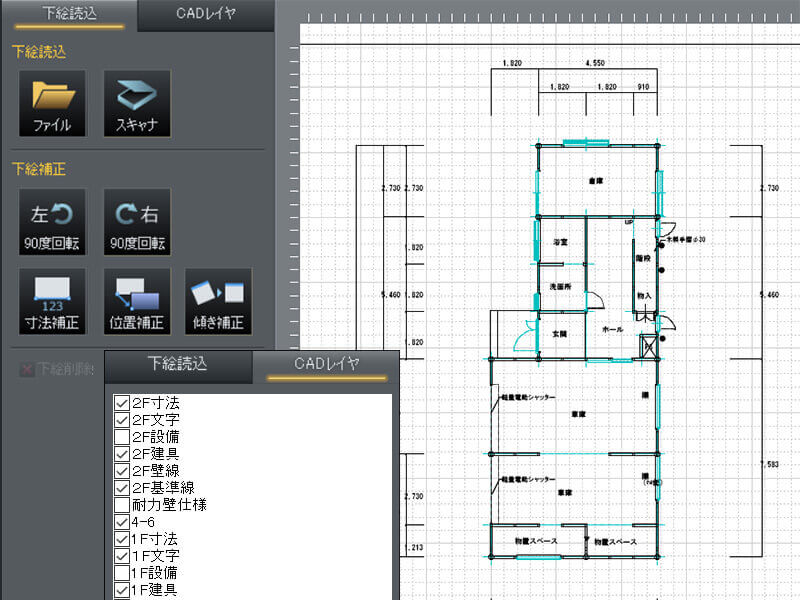Activate the top 下絵読込 tab
This screenshot has height=600, width=800.
pos(68,16)
